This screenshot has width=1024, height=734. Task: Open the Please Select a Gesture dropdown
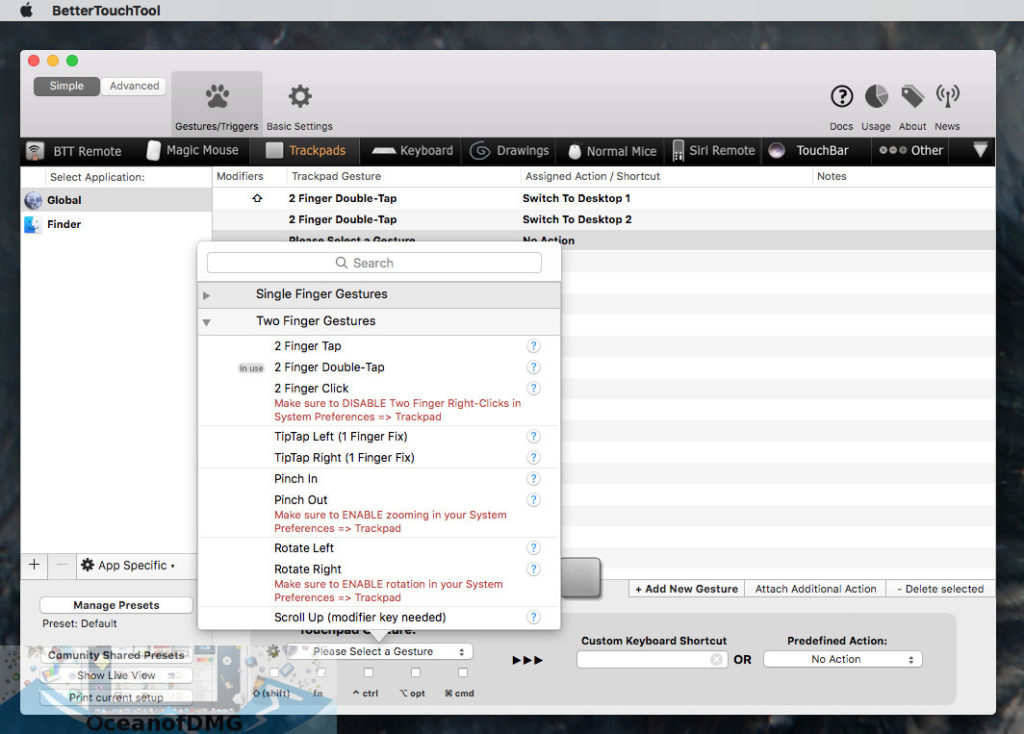[381, 652]
